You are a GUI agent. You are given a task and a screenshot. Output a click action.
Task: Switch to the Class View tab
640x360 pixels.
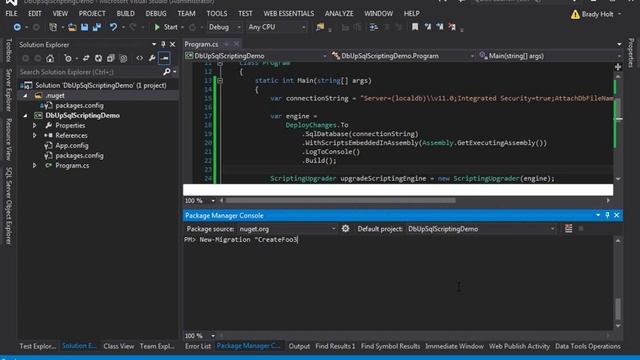pyautogui.click(x=118, y=346)
